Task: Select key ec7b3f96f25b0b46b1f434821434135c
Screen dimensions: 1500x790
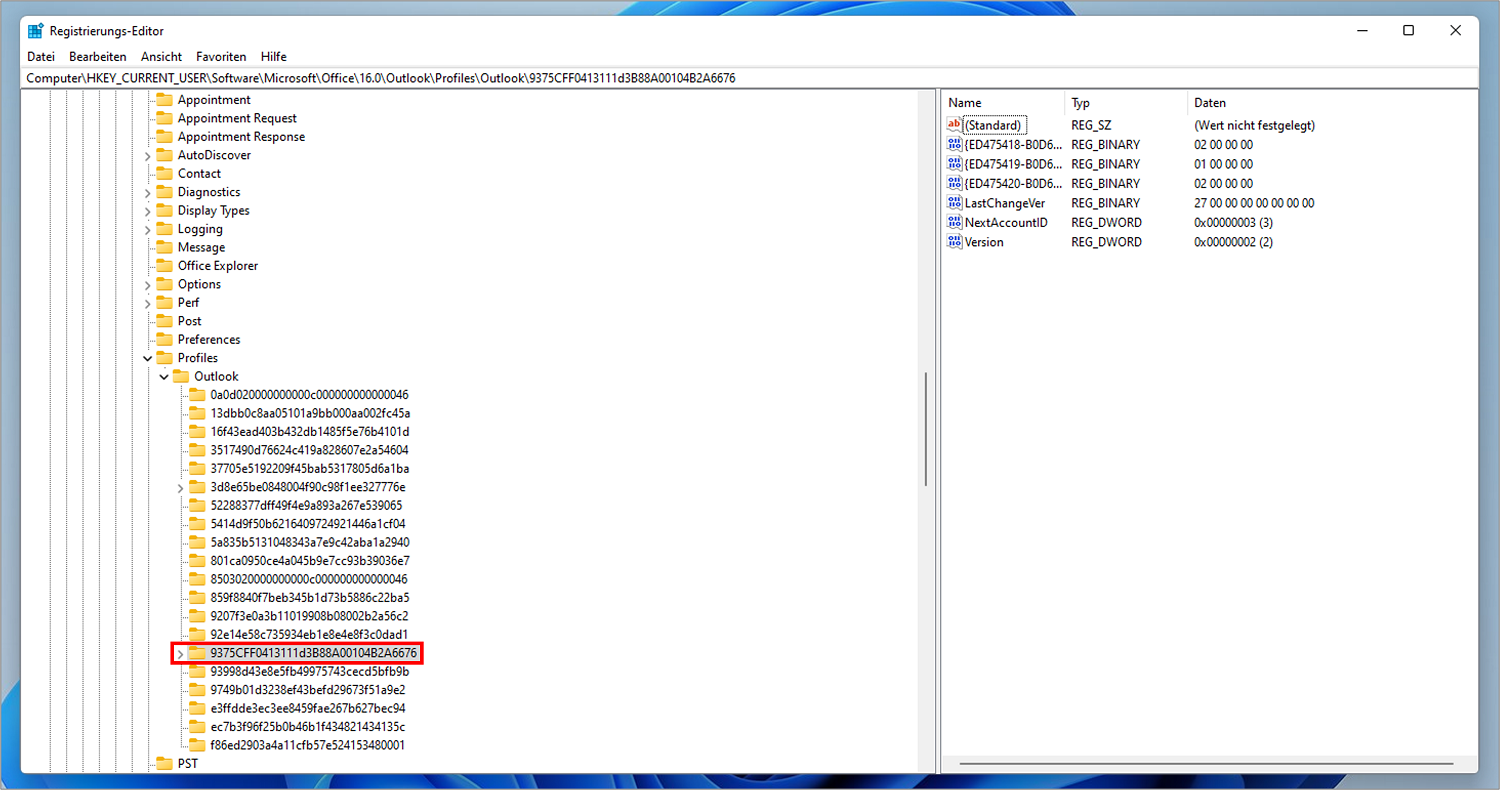Action: [308, 727]
